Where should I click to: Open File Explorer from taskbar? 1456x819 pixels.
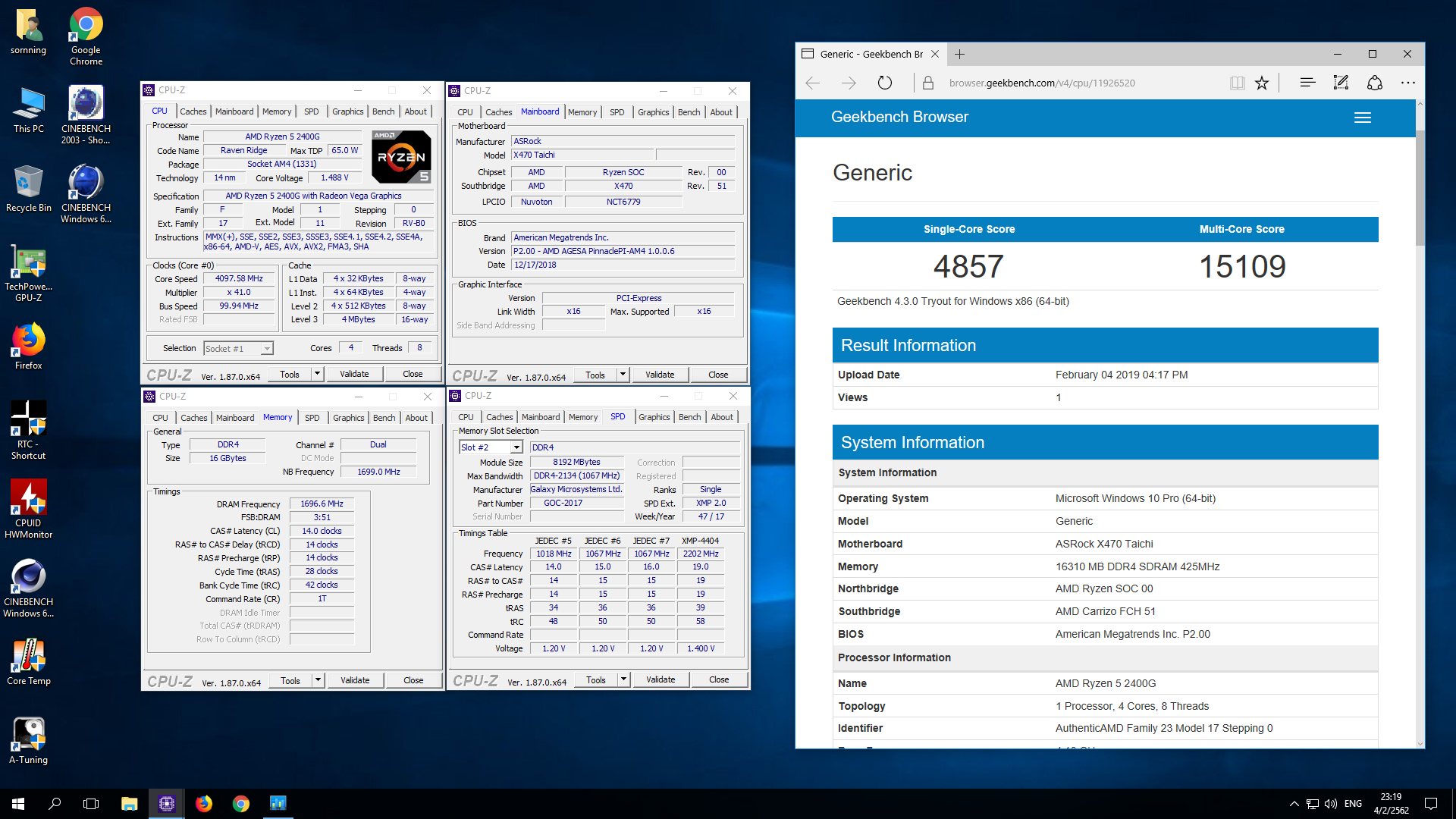point(129,804)
